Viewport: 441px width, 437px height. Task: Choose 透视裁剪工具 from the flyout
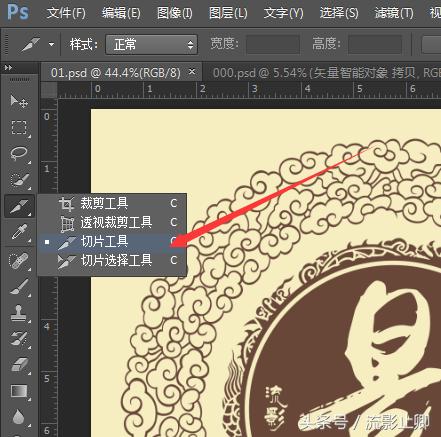(x=112, y=222)
